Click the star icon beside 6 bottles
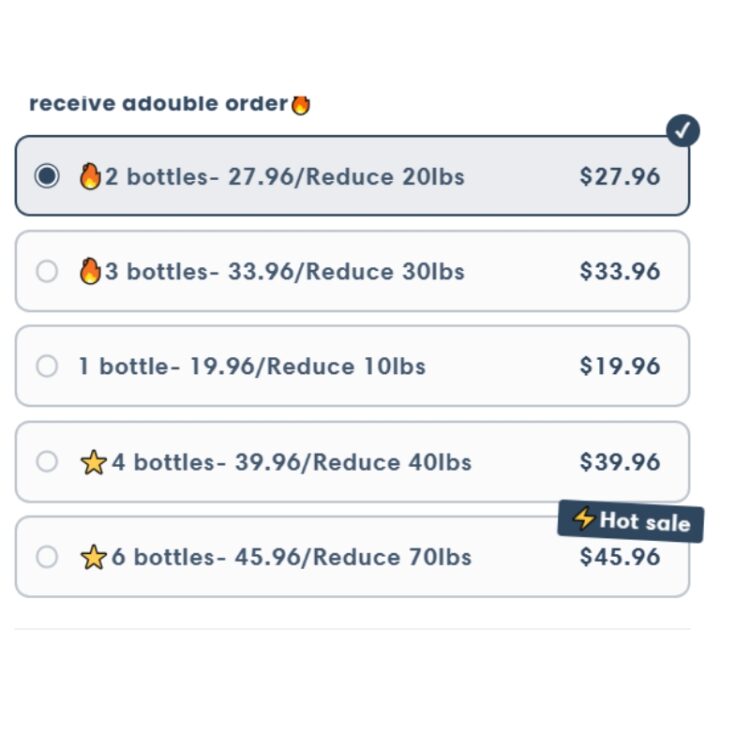 (93, 557)
